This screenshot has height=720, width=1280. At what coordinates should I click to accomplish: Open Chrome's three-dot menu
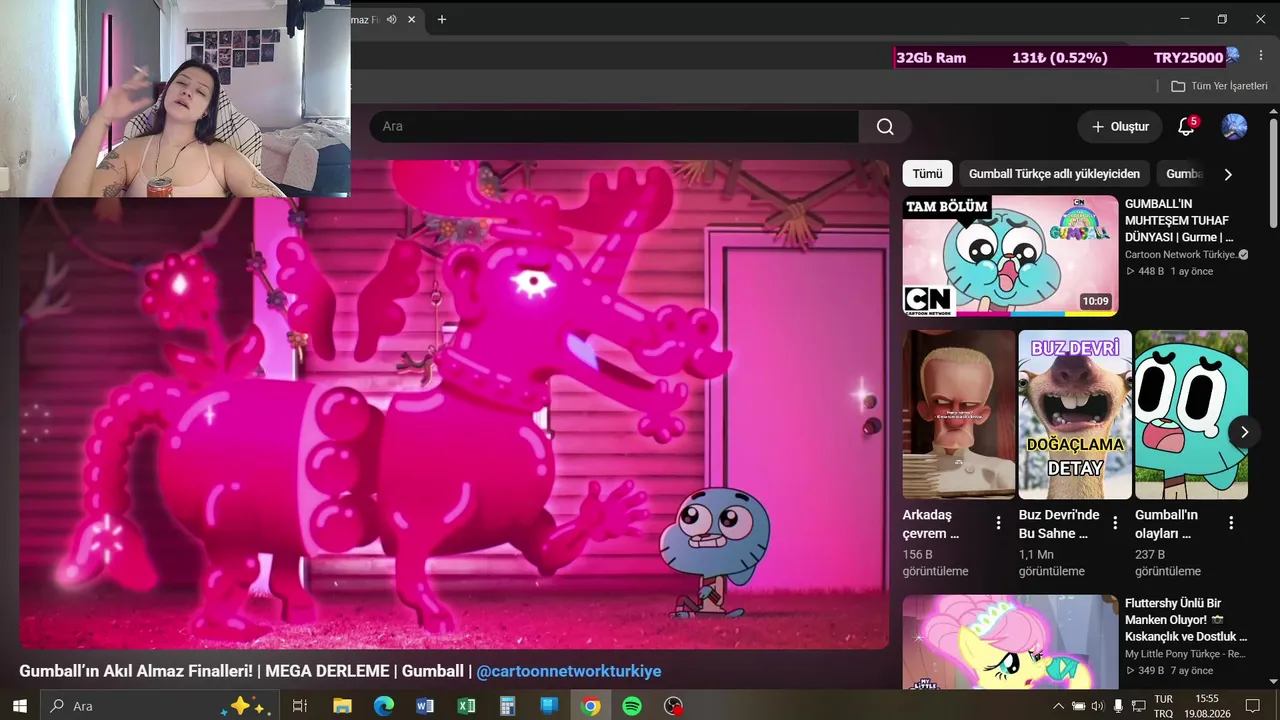tap(1261, 57)
